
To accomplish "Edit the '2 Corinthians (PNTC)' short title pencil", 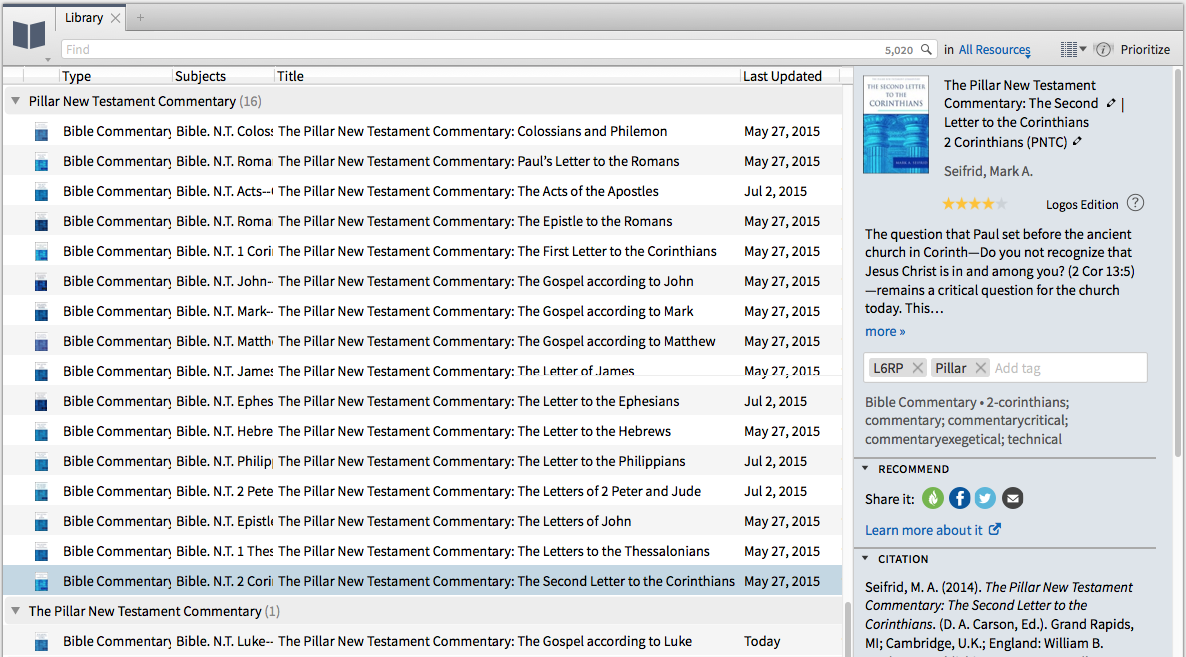I will click(x=1077, y=141).
